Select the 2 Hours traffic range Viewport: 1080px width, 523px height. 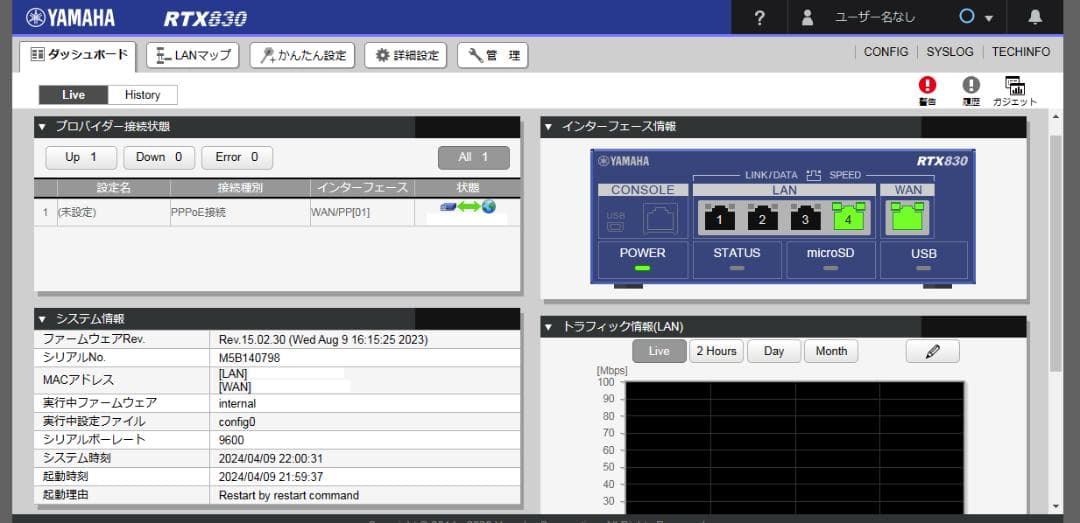point(716,351)
